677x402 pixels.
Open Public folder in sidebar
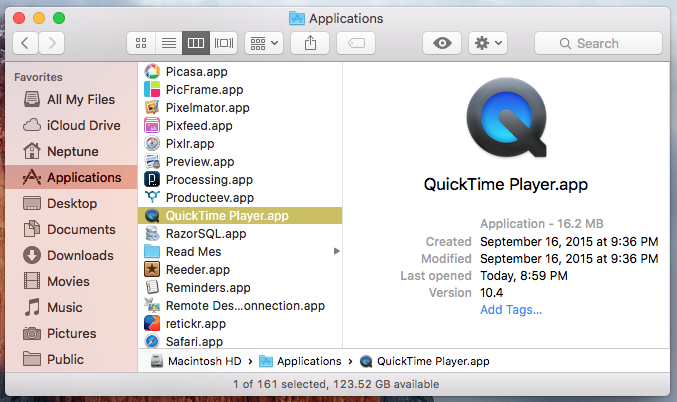tap(71, 359)
